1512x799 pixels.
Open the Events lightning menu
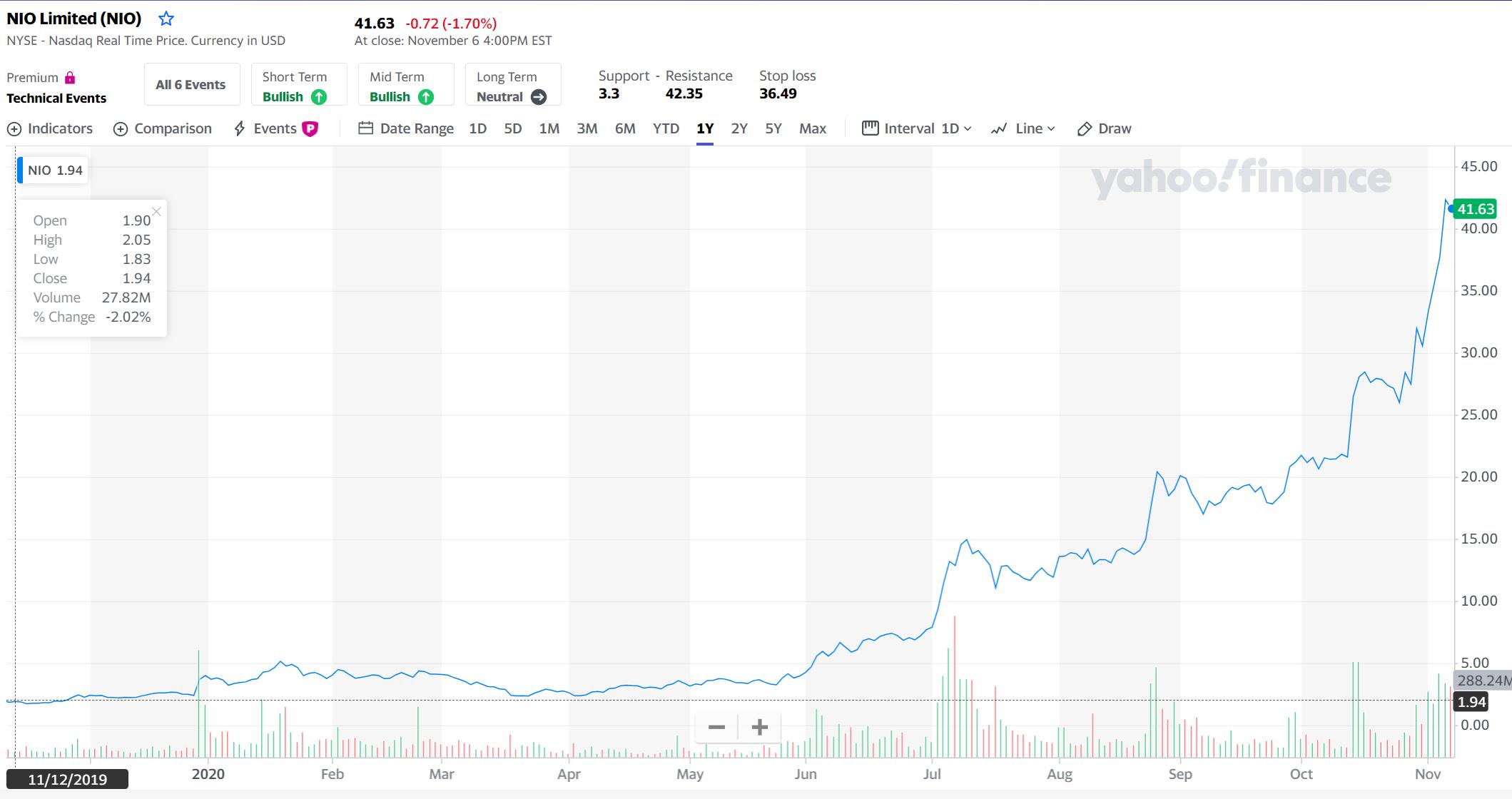(240, 129)
